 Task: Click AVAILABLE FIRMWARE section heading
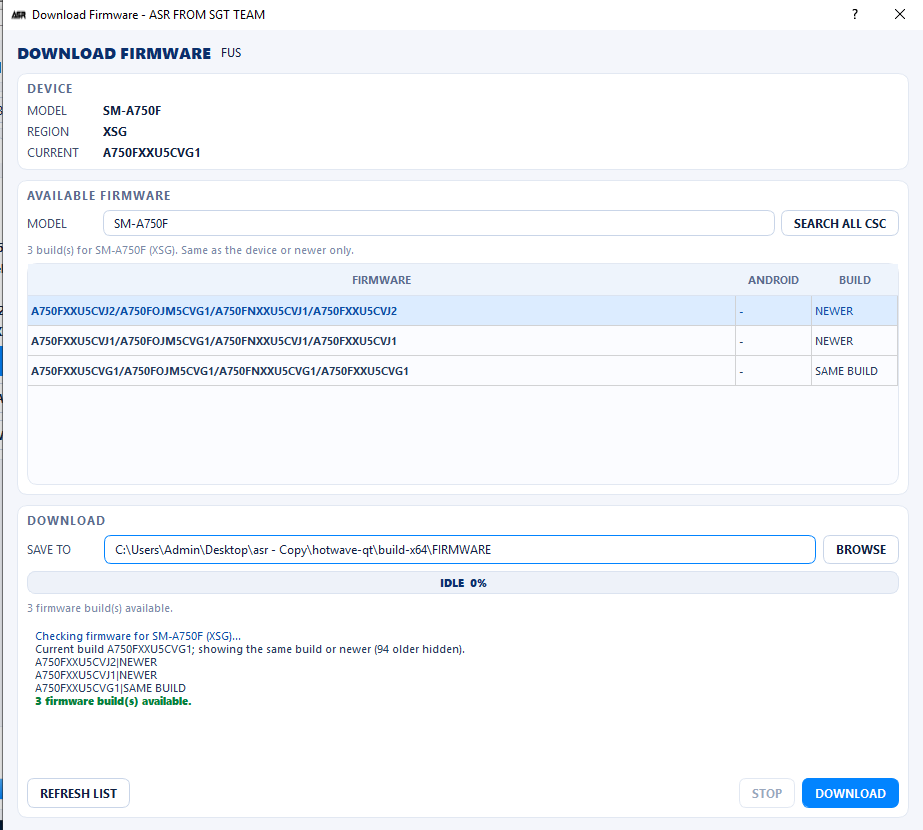(x=99, y=195)
